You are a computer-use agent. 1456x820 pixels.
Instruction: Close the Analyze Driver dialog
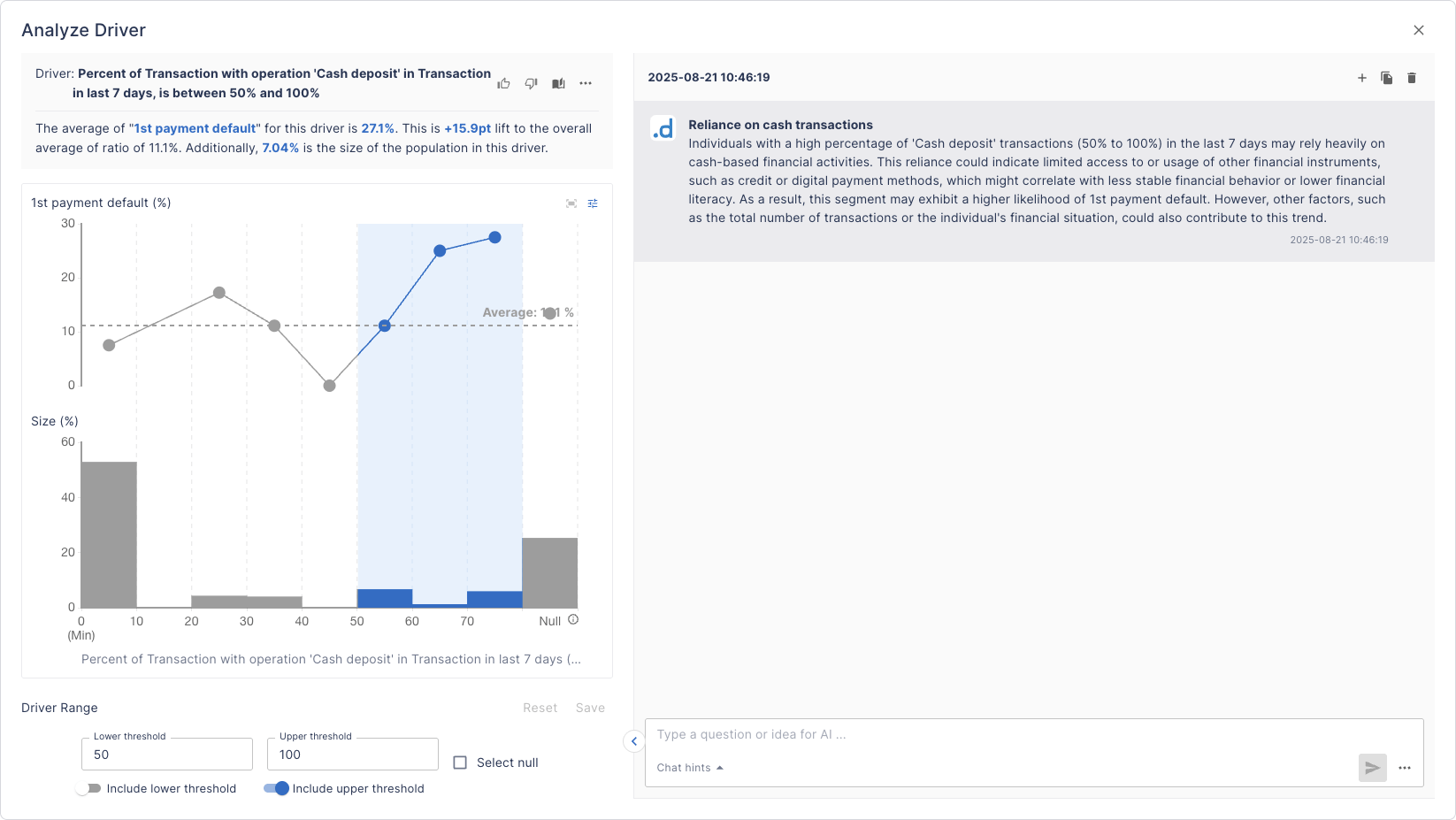(x=1419, y=30)
